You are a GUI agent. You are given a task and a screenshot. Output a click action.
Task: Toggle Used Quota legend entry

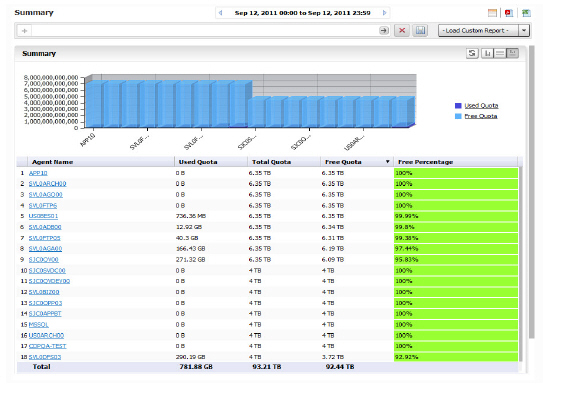point(481,106)
